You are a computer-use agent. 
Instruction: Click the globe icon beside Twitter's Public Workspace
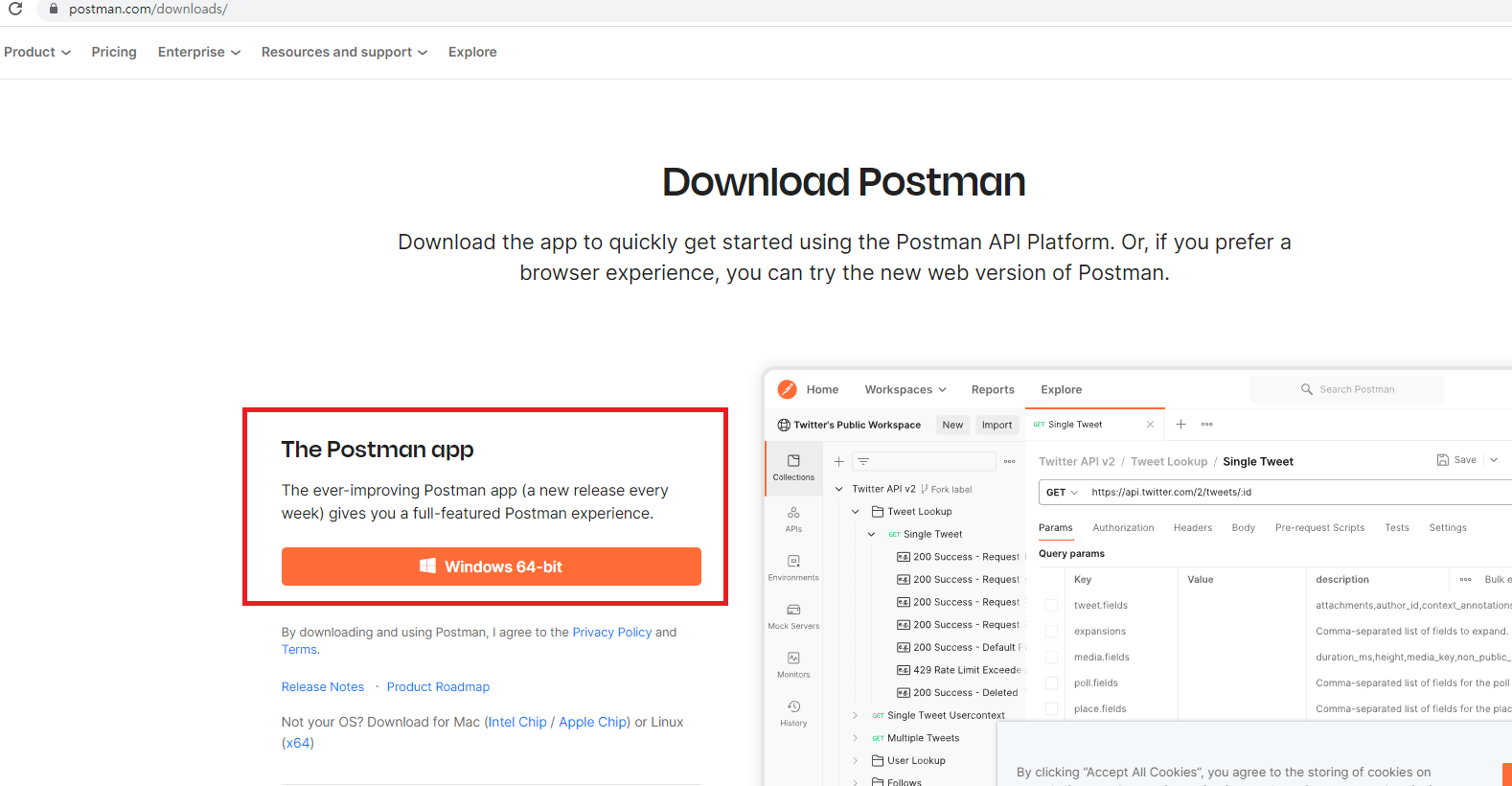click(785, 425)
